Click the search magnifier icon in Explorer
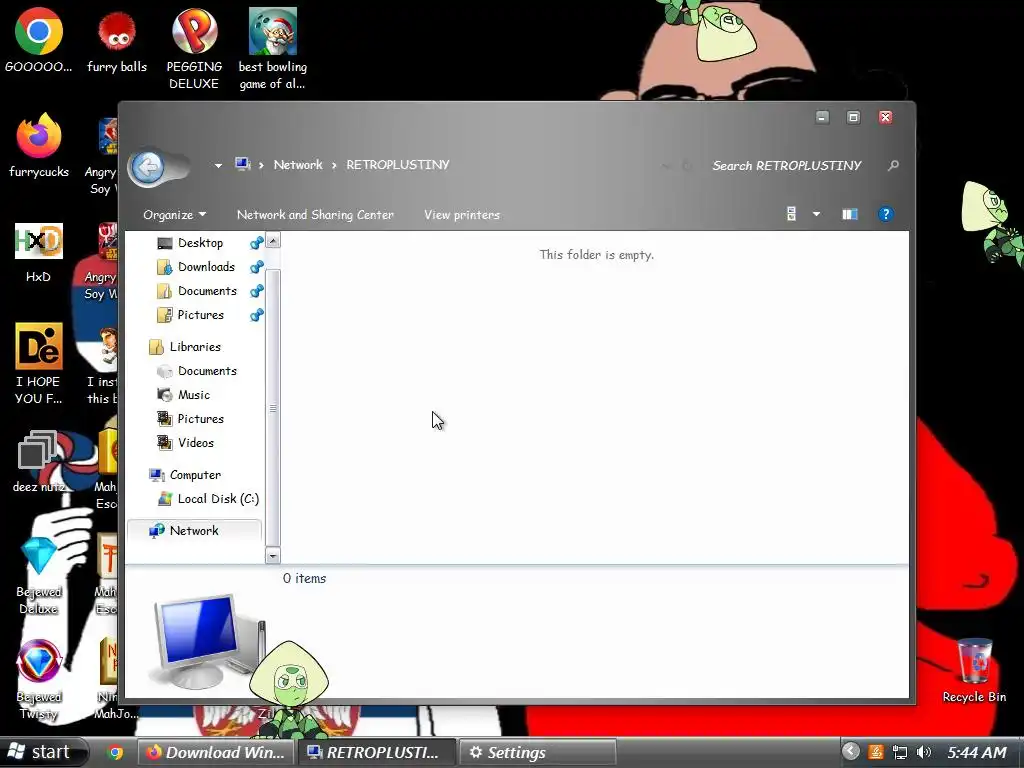The height and width of the screenshot is (768, 1024). (893, 165)
